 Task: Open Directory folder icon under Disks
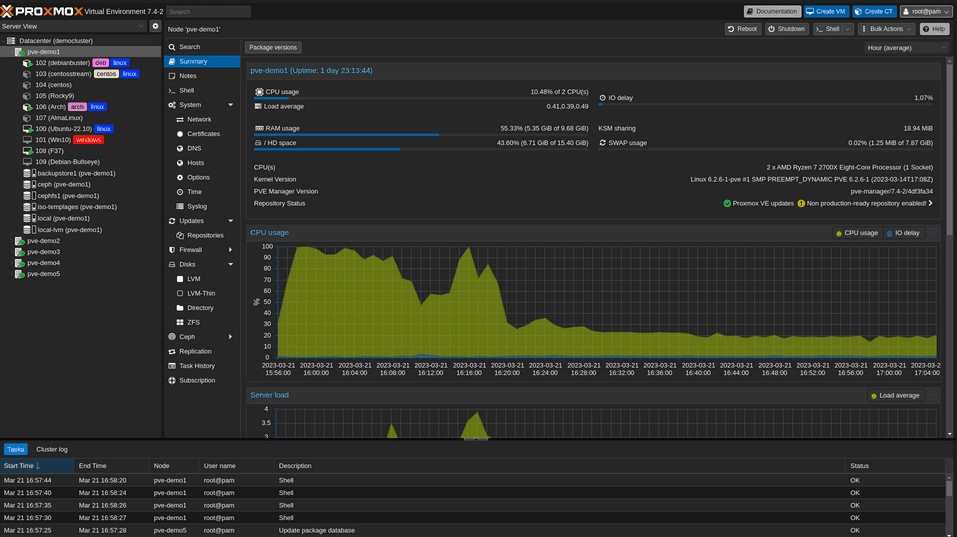click(180, 308)
